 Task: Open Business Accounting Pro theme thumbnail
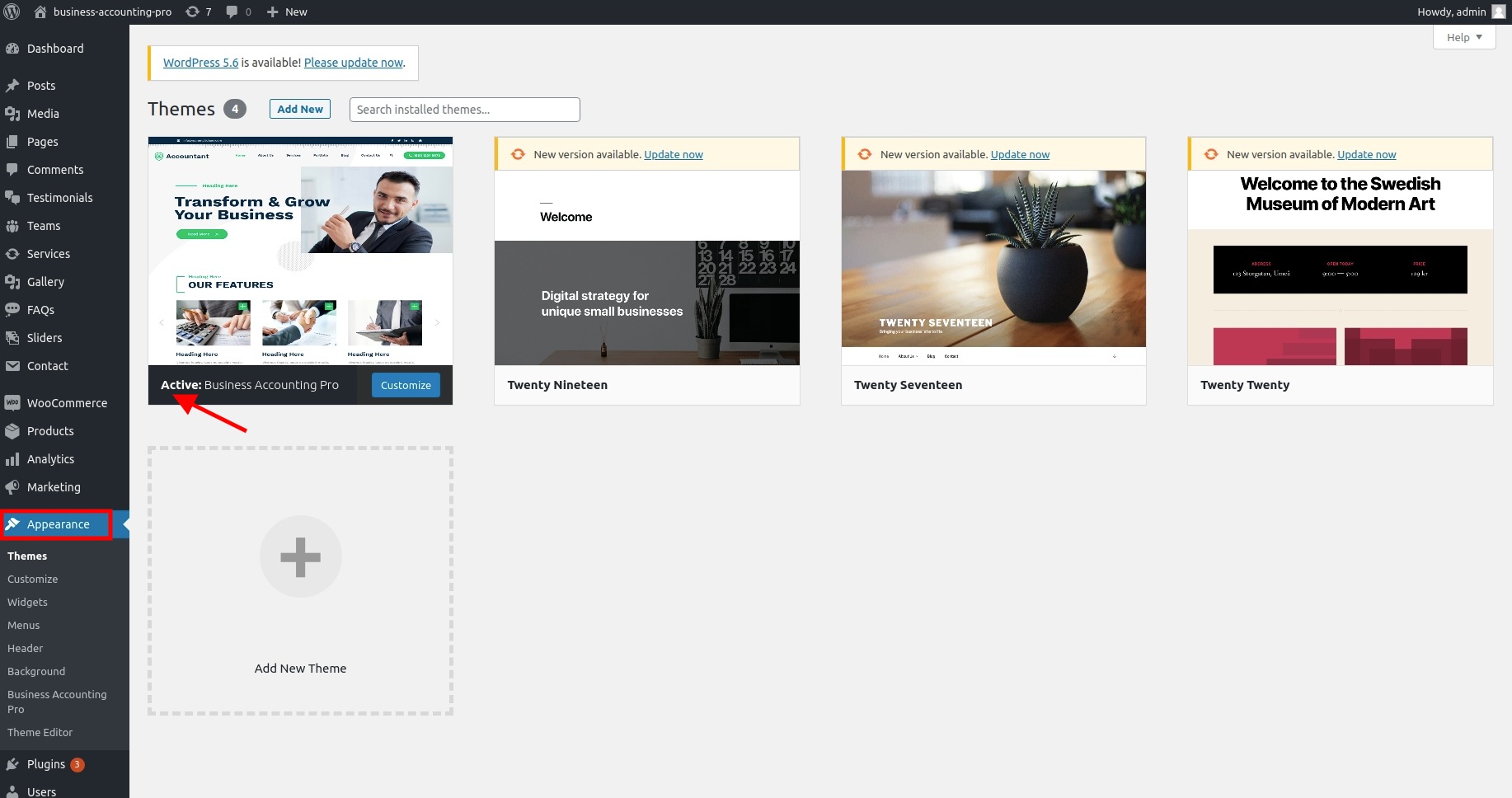click(300, 251)
